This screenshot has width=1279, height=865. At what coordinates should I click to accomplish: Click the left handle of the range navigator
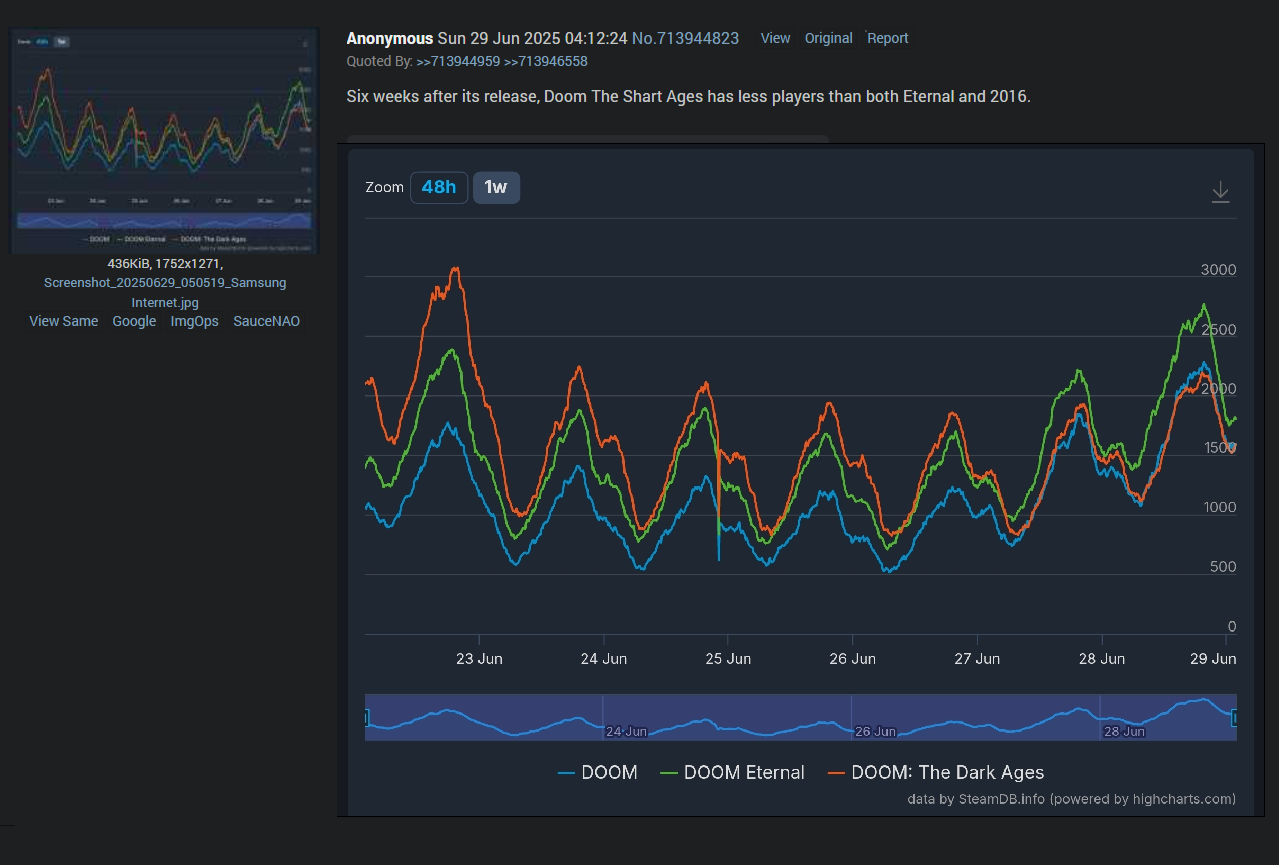[366, 718]
